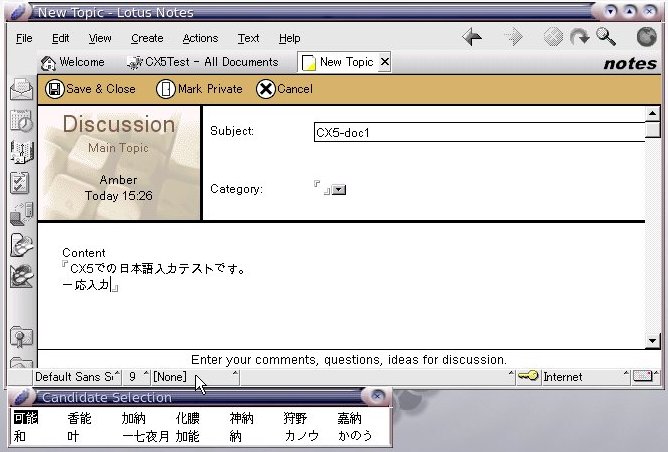Click the home icon on Welcome tab
The height and width of the screenshot is (452, 668).
point(48,63)
